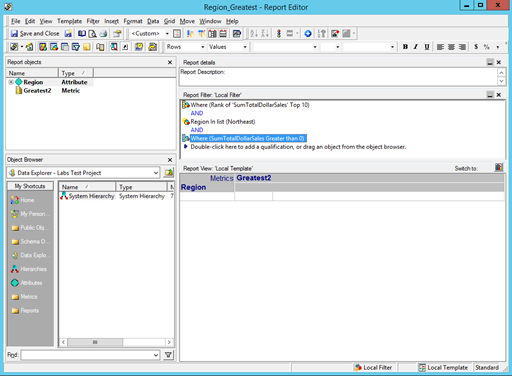
Task: Open Data Explorer shortcut
Action: [x=29, y=255]
